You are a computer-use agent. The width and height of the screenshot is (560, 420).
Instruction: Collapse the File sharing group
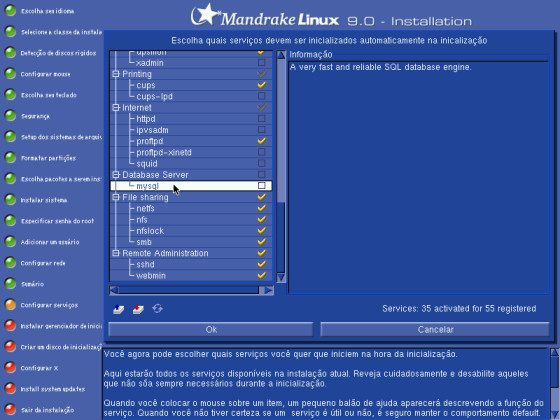(116, 197)
